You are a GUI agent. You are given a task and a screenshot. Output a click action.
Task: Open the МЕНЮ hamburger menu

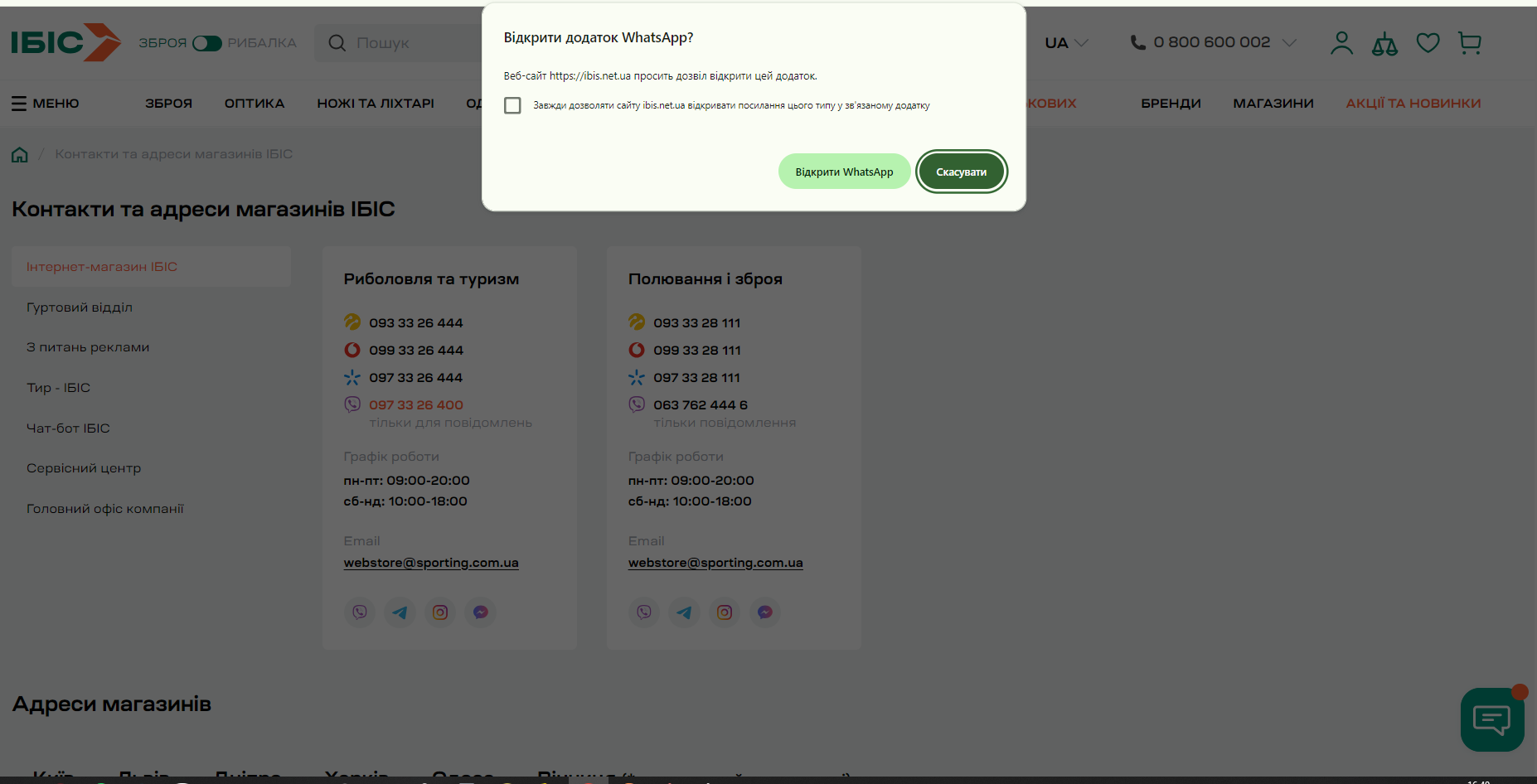46,104
